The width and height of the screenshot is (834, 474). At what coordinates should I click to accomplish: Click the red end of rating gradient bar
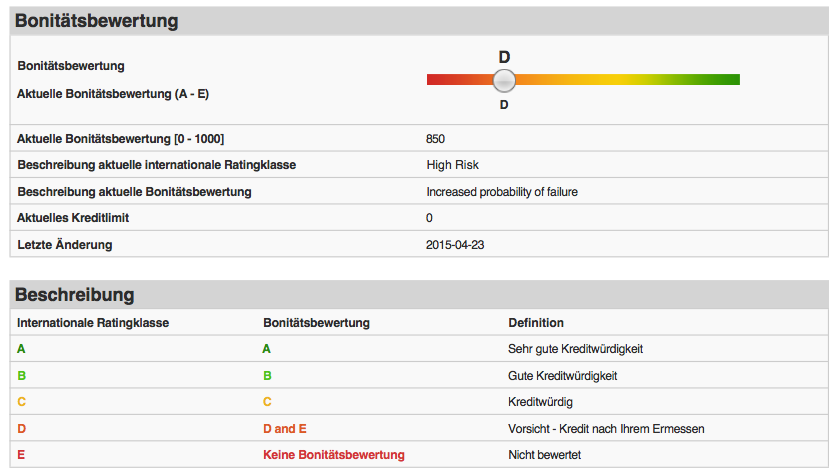click(435, 80)
